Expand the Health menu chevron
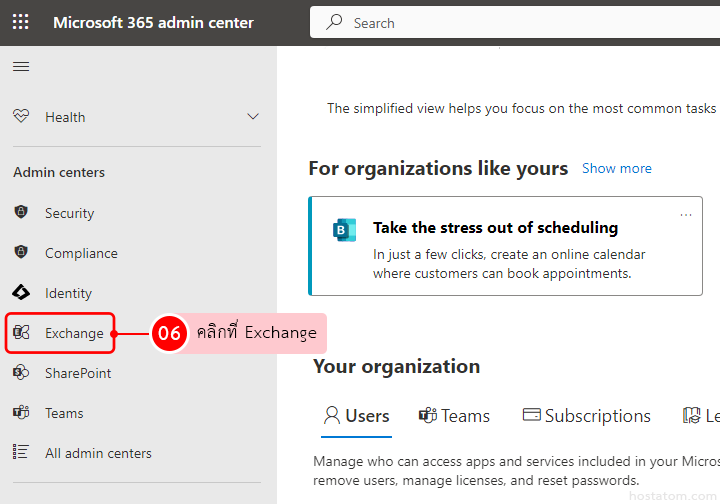The height and width of the screenshot is (504, 720). coord(253,117)
